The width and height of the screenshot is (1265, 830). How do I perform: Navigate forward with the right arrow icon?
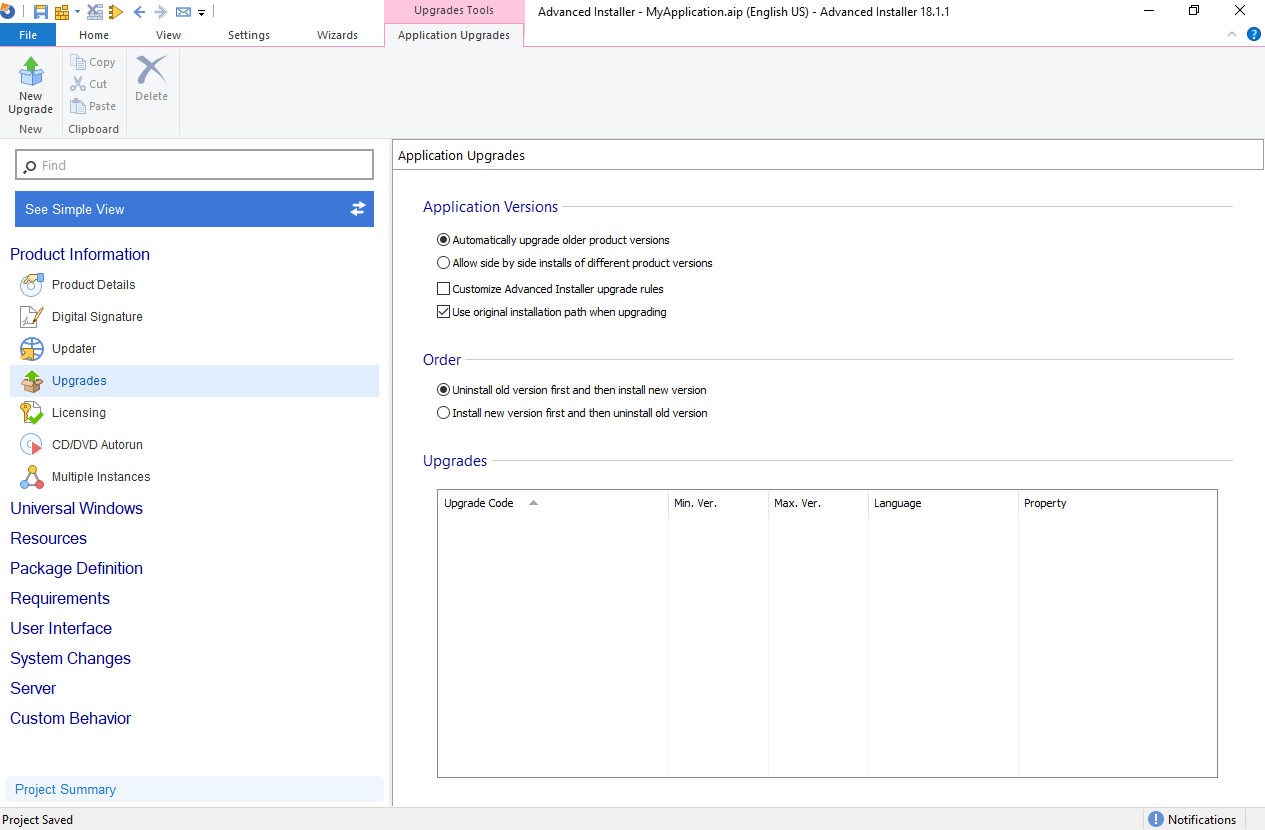(160, 12)
